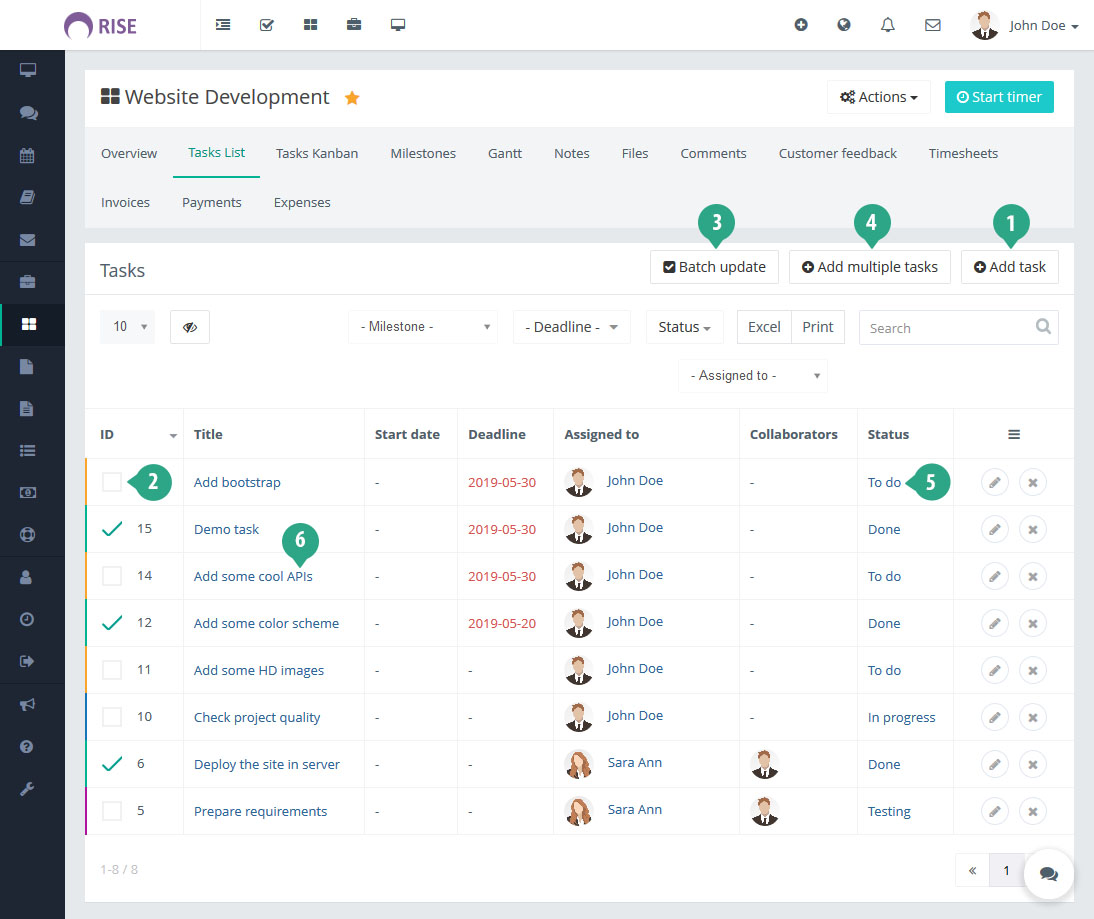Expand the Assigned to filter dropdown
The width and height of the screenshot is (1094, 919).
752,375
